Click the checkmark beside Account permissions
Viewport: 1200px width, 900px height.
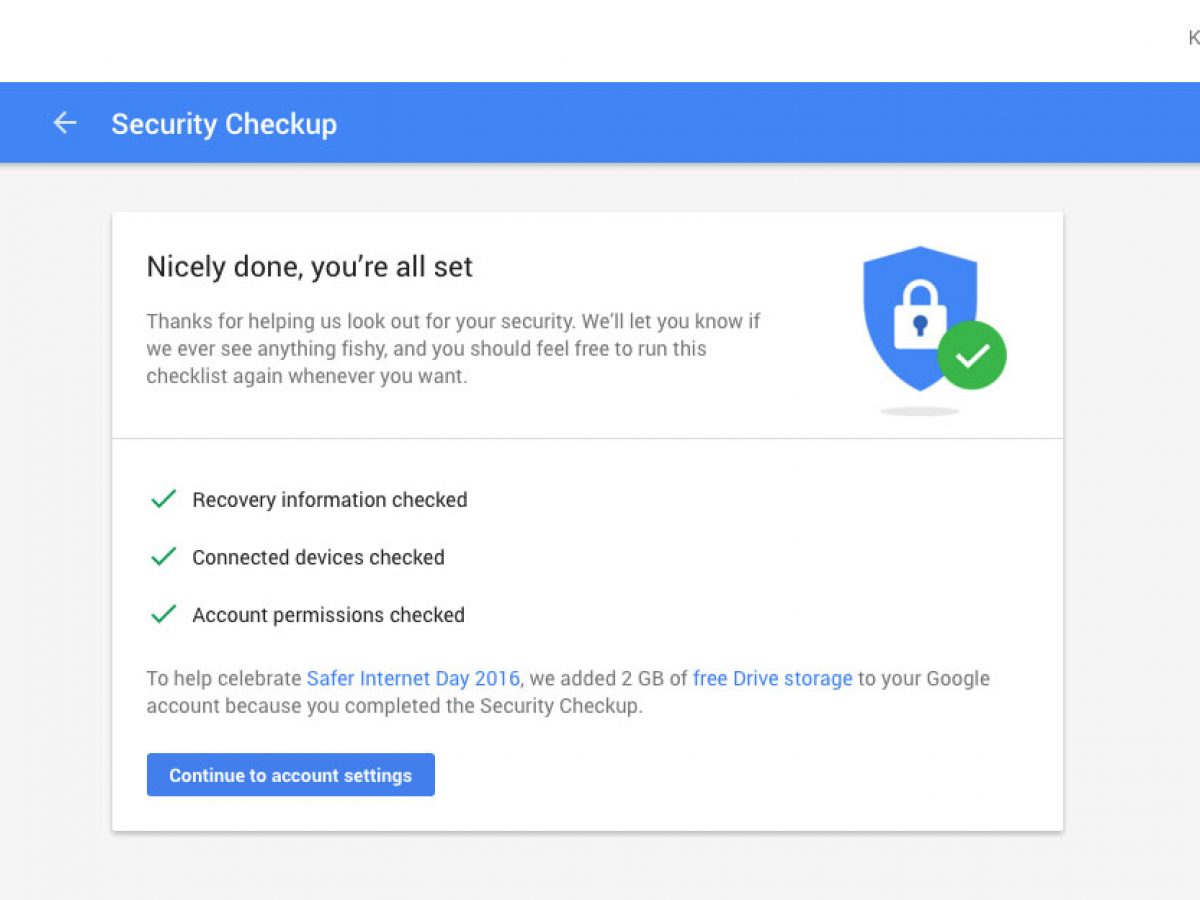point(163,614)
